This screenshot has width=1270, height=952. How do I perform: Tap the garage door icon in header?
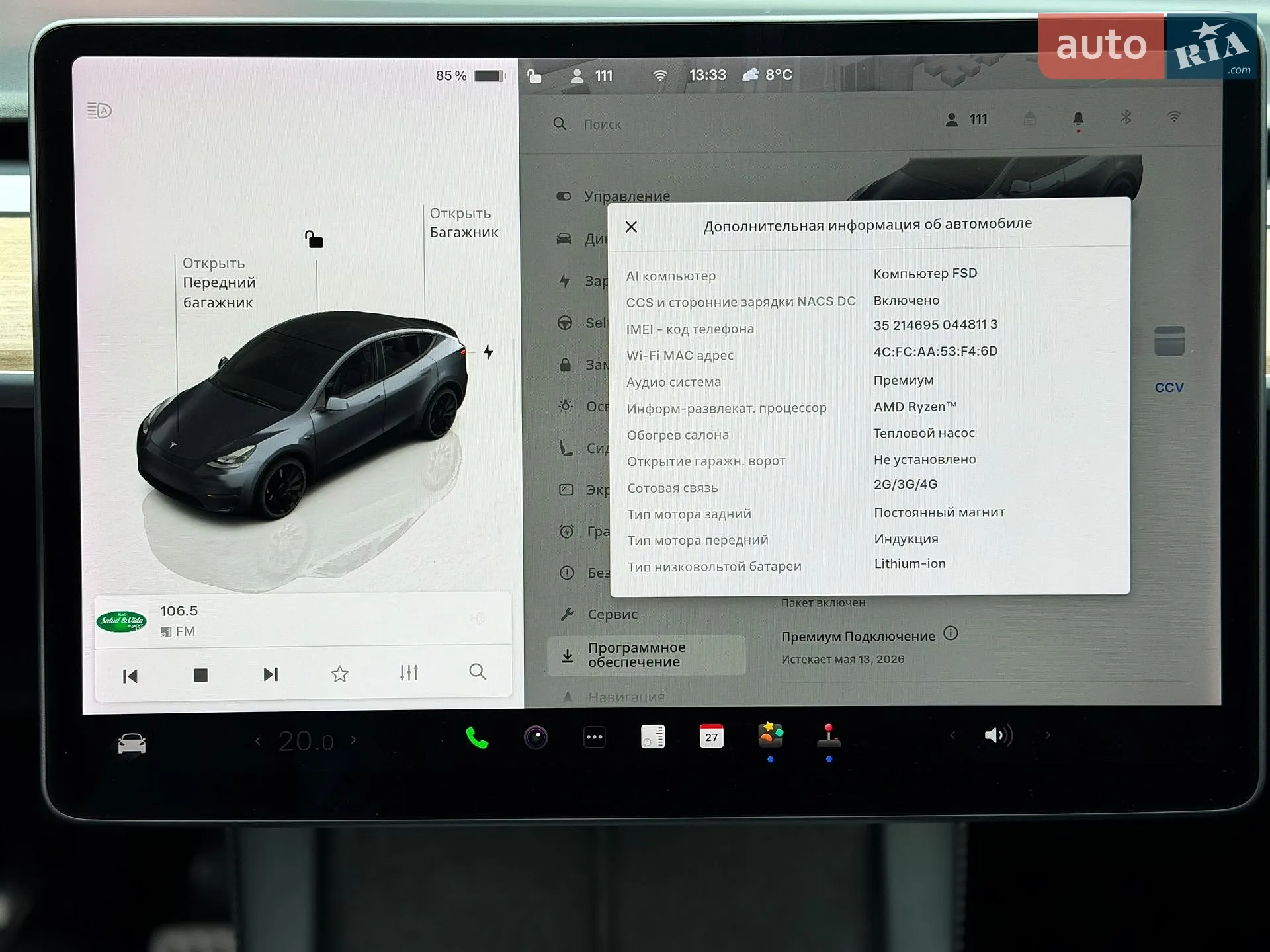1029,119
